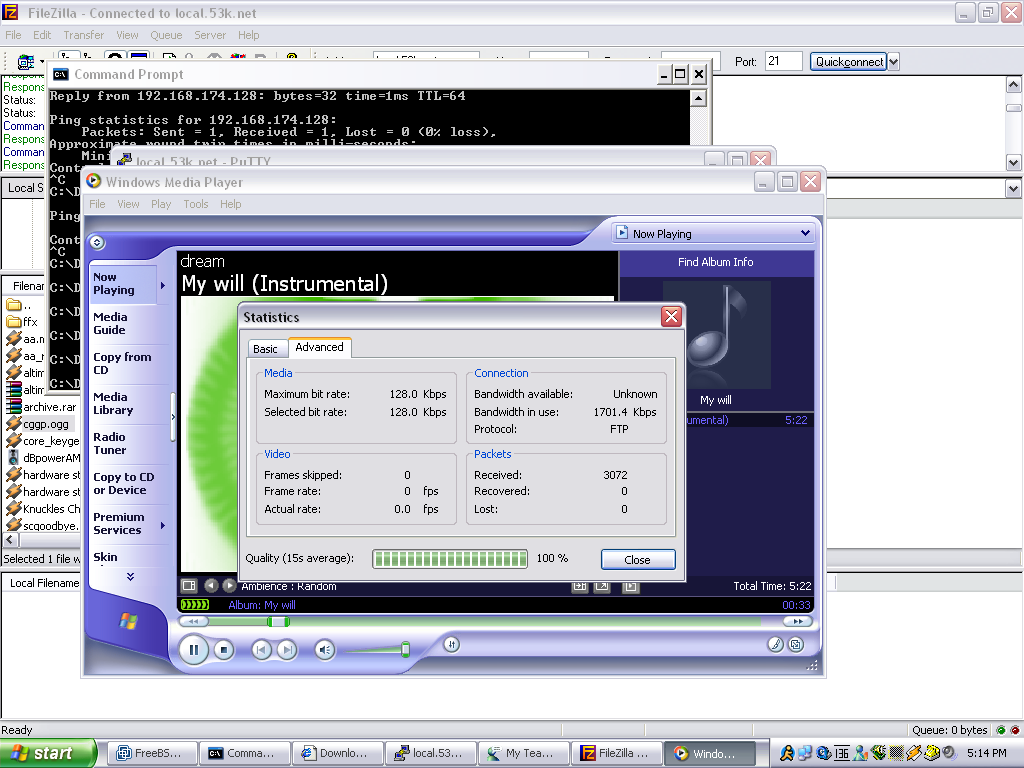The width and height of the screenshot is (1024, 768).
Task: Expand the Now Playing sidebar arrow
Action: (163, 285)
